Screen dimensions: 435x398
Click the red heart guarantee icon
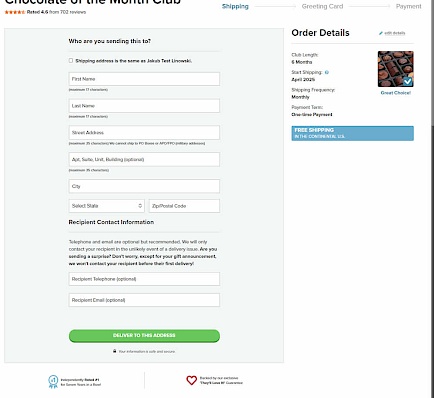coord(192,380)
